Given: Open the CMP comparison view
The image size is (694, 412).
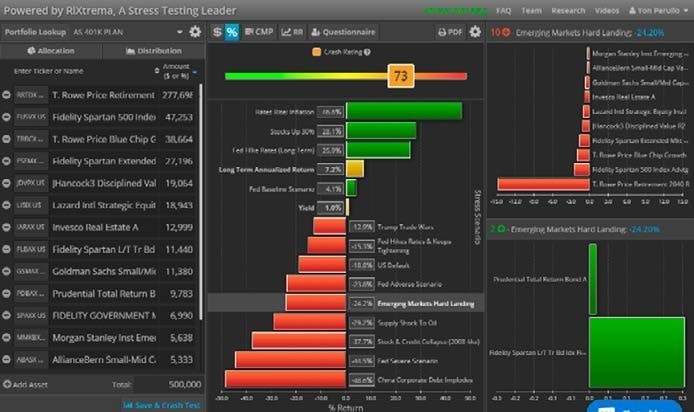Looking at the screenshot, I should pyautogui.click(x=260, y=32).
